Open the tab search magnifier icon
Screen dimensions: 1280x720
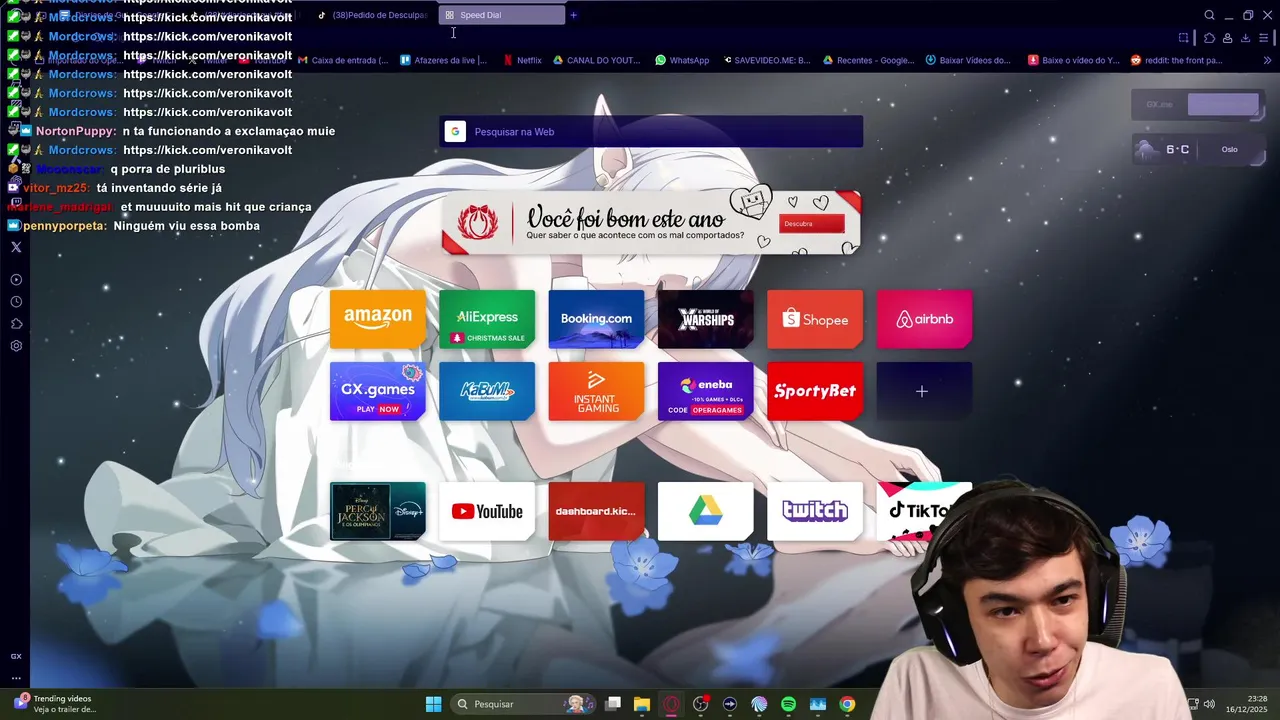point(1209,15)
